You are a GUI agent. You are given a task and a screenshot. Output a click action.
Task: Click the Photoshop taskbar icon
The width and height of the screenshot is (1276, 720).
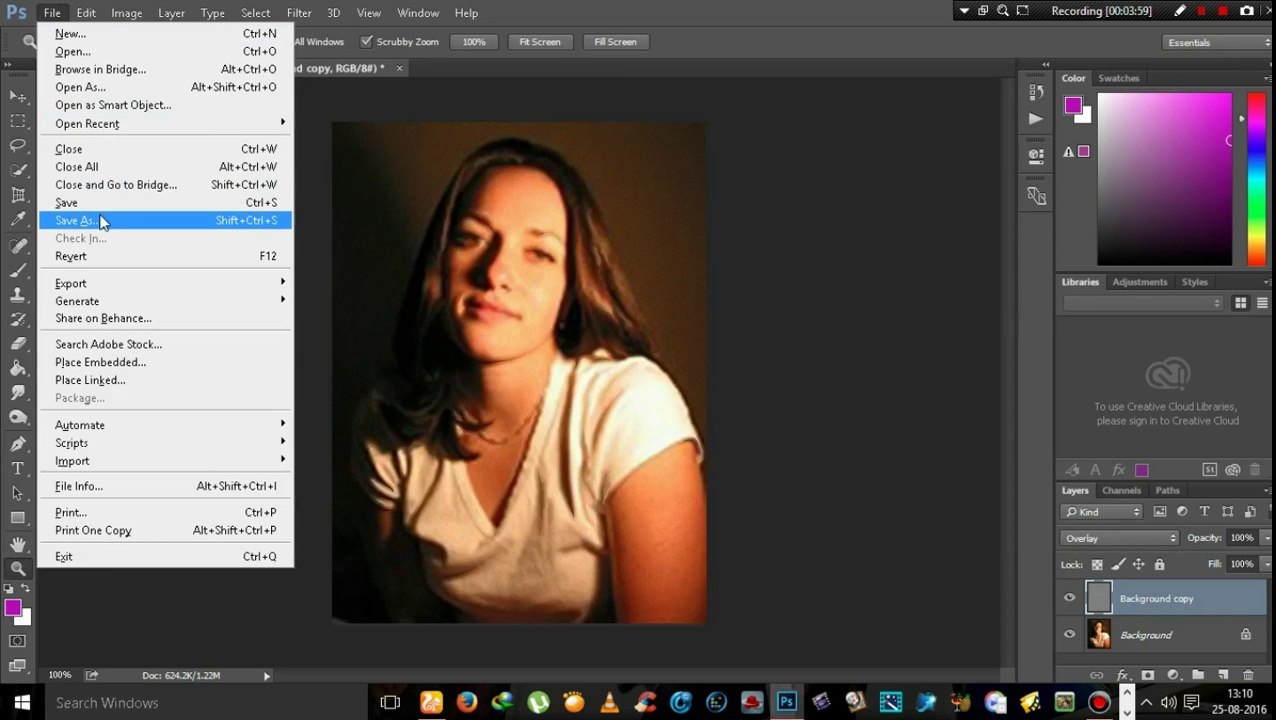pos(787,702)
